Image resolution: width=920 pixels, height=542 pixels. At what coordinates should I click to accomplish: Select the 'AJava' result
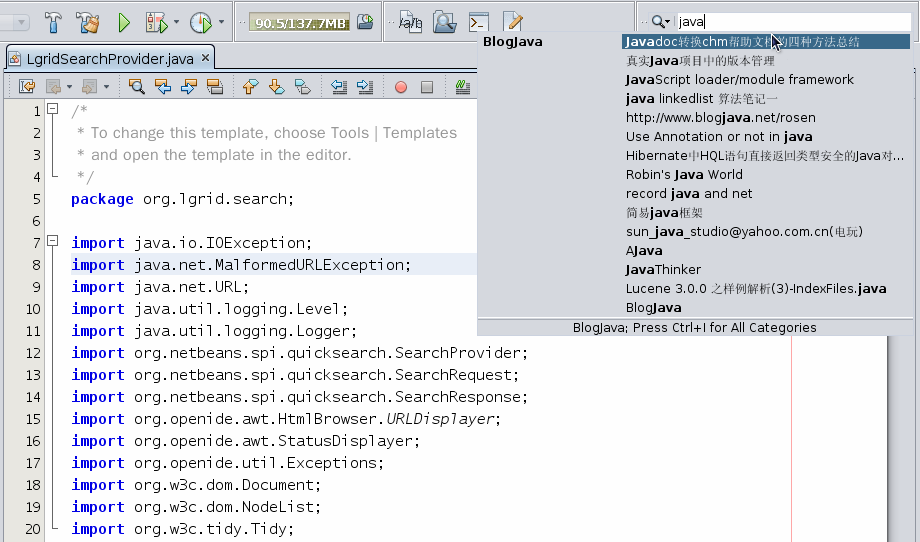[x=766, y=250]
